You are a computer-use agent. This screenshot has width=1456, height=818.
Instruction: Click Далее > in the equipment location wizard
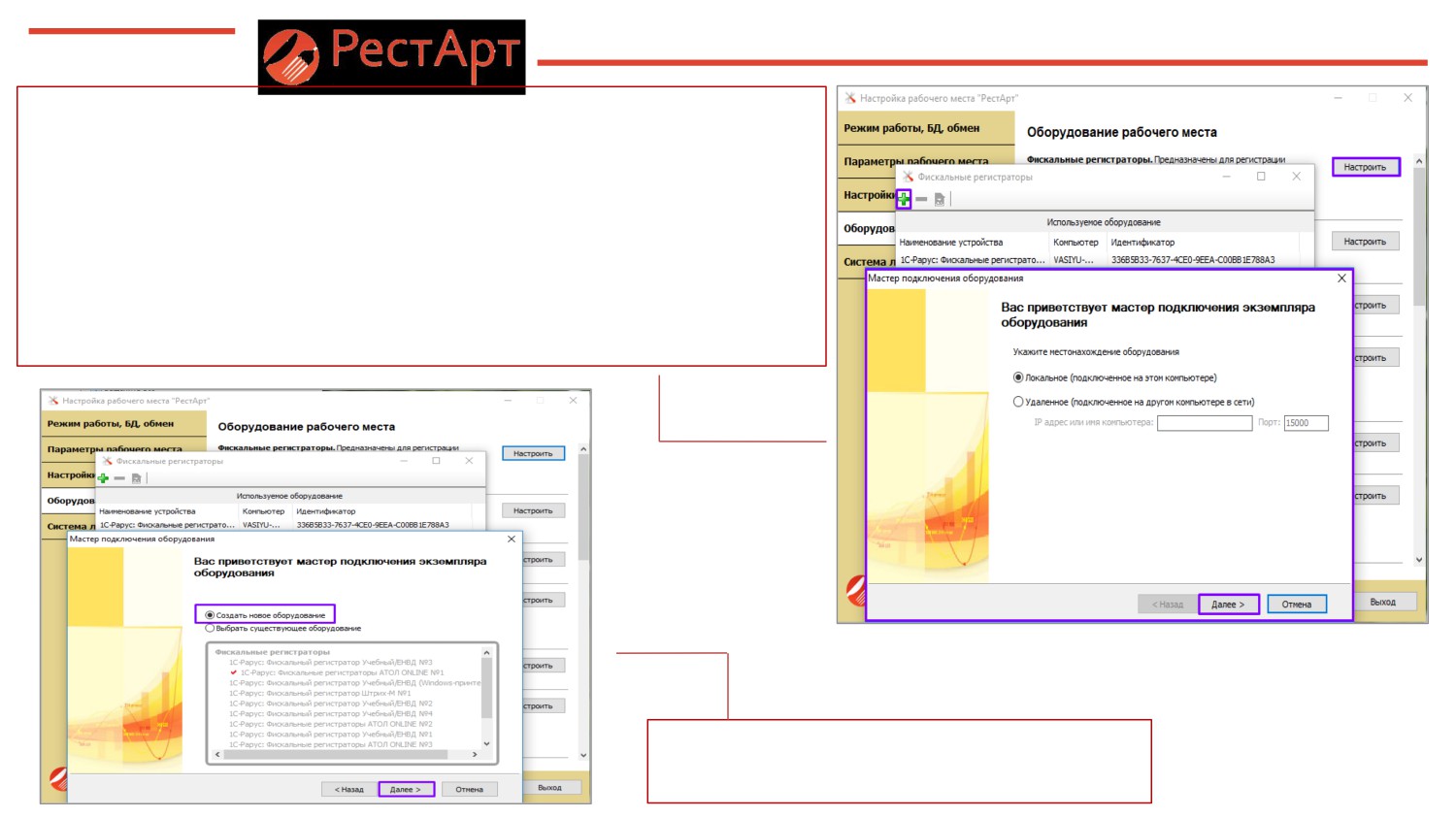click(x=1228, y=605)
